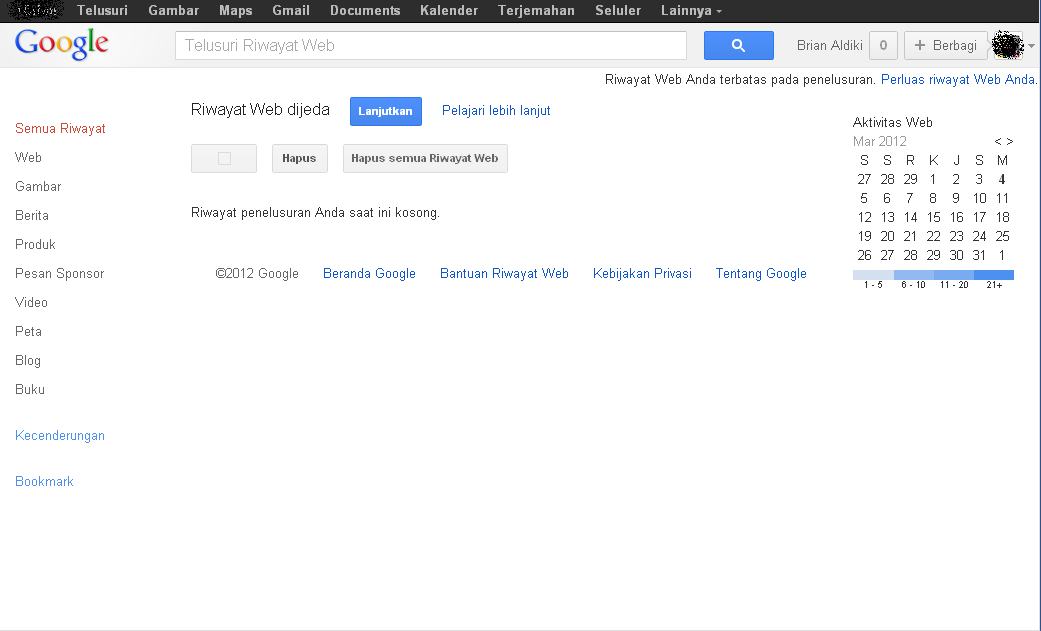The height and width of the screenshot is (631, 1041).
Task: Open Beranda Google footer link
Action: pos(369,274)
